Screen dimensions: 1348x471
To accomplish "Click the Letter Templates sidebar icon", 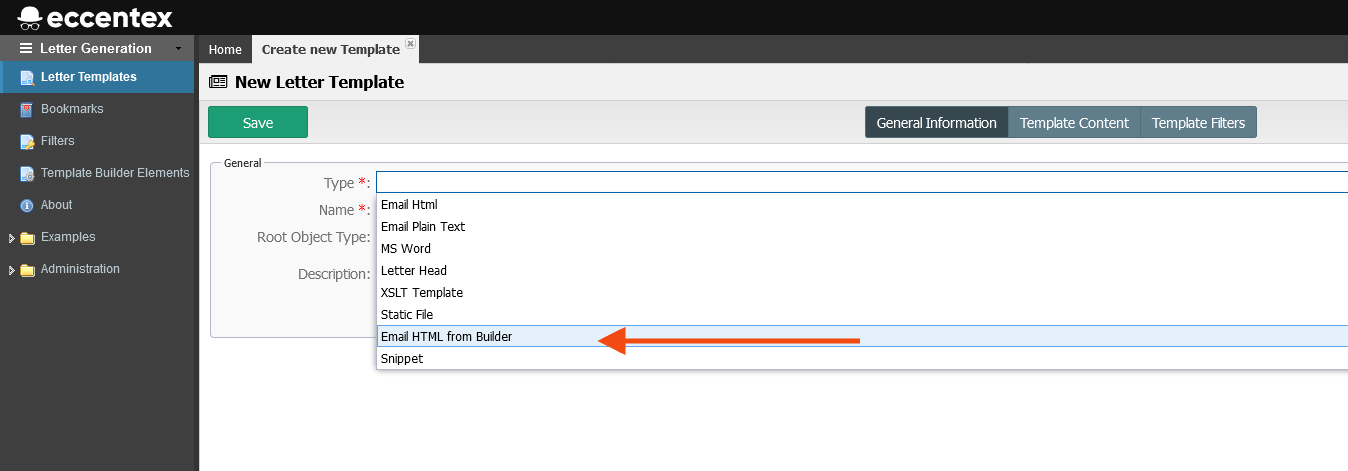I will (27, 77).
